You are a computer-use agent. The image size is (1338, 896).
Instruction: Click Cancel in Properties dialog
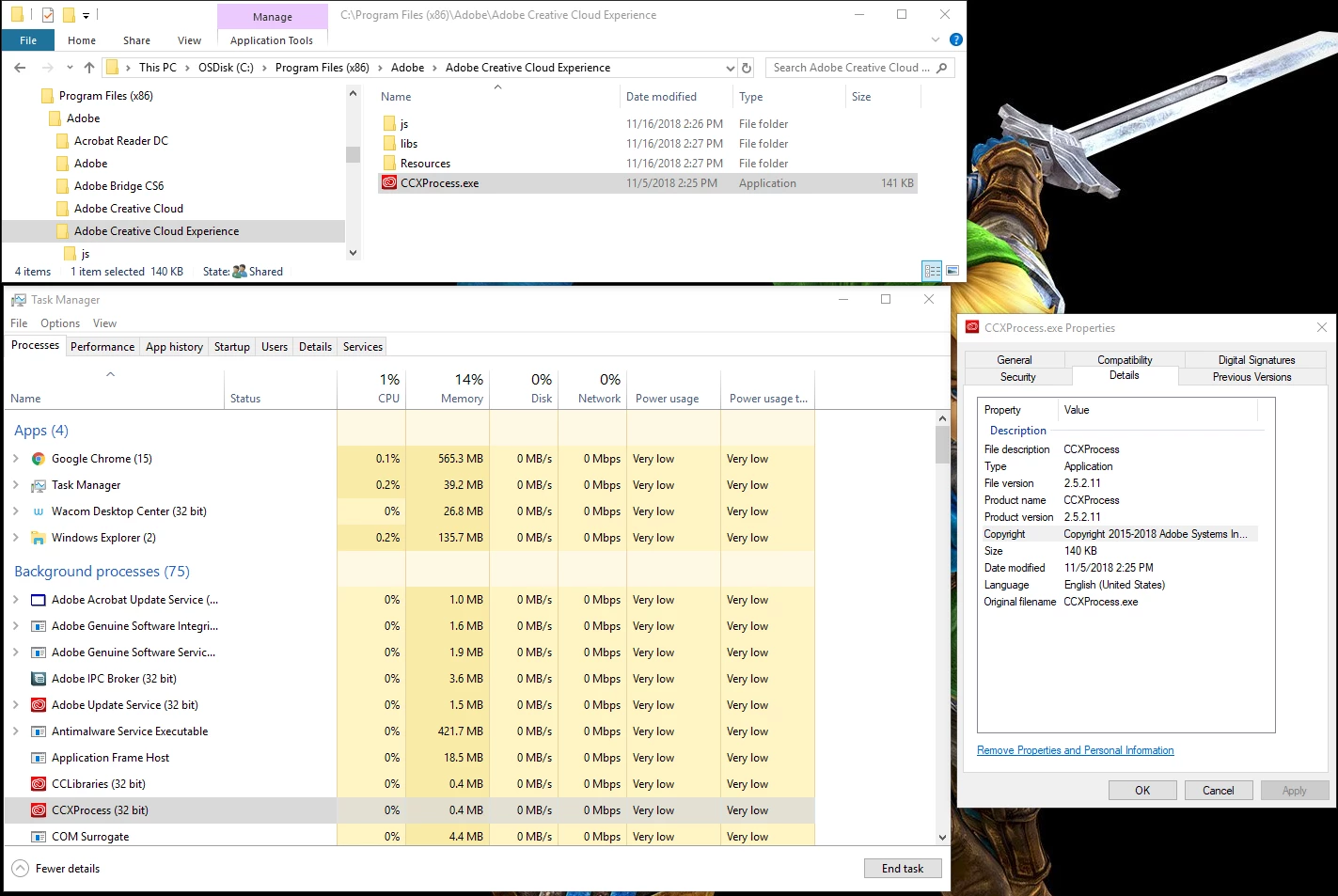pyautogui.click(x=1219, y=791)
